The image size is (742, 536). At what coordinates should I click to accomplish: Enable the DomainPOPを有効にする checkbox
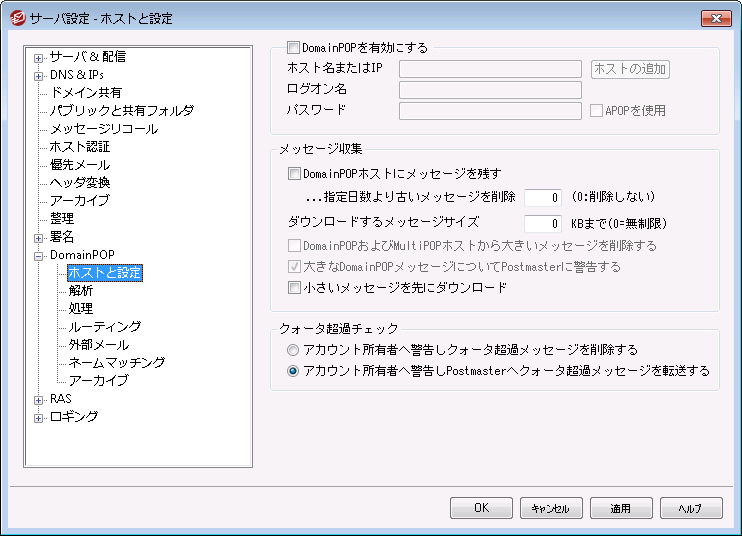pos(294,46)
